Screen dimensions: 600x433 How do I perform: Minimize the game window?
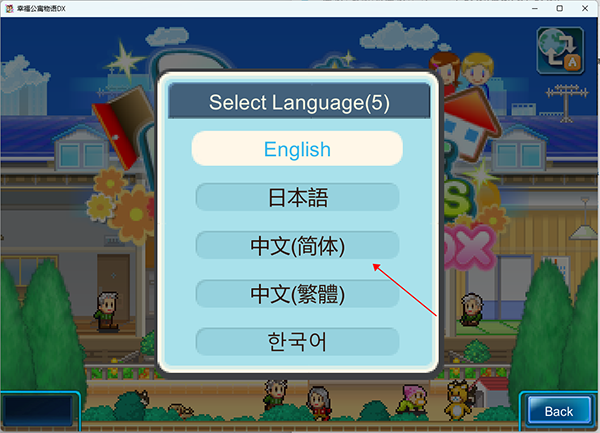[535, 8]
